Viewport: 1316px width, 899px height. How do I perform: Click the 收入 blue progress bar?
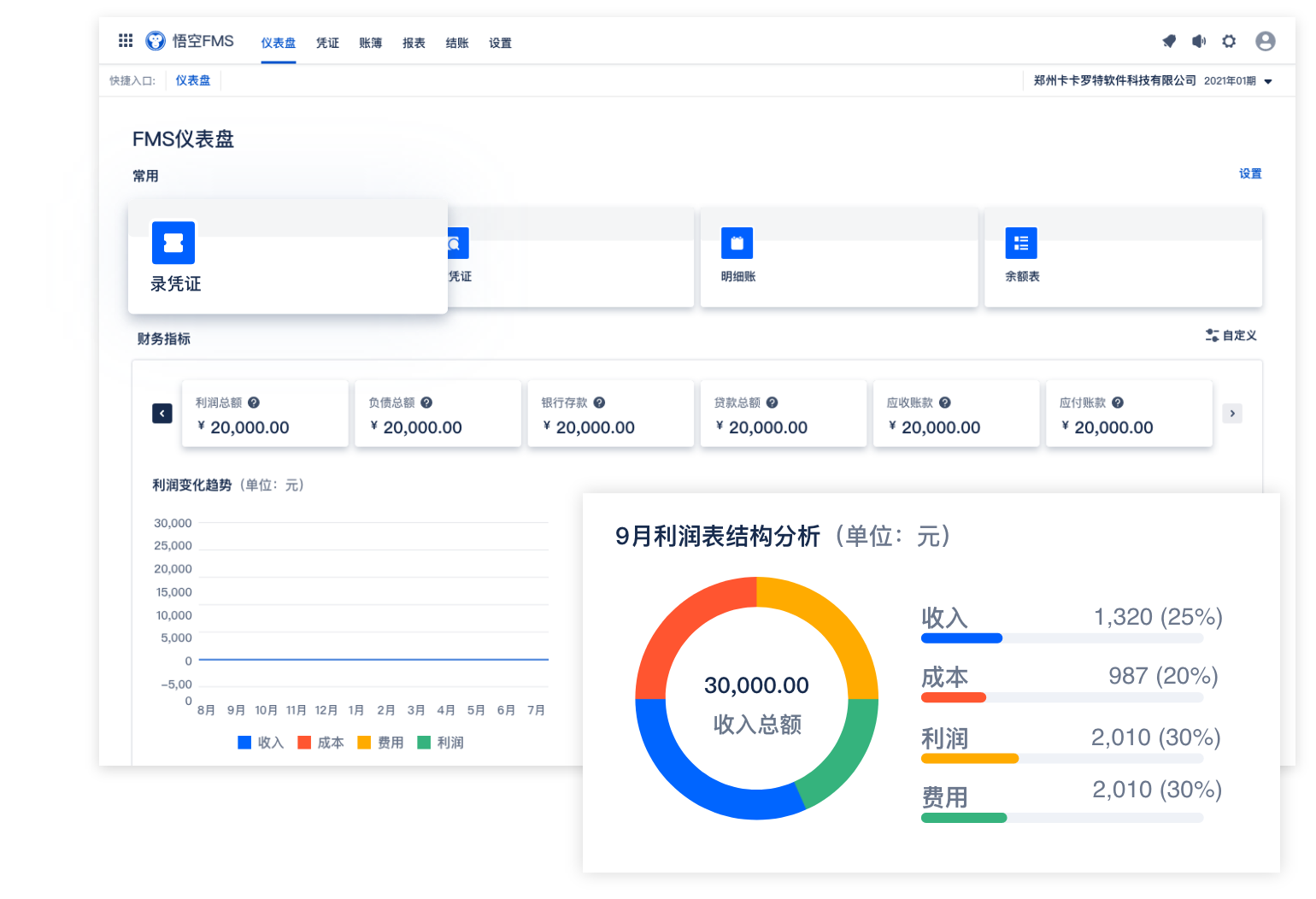[961, 638]
